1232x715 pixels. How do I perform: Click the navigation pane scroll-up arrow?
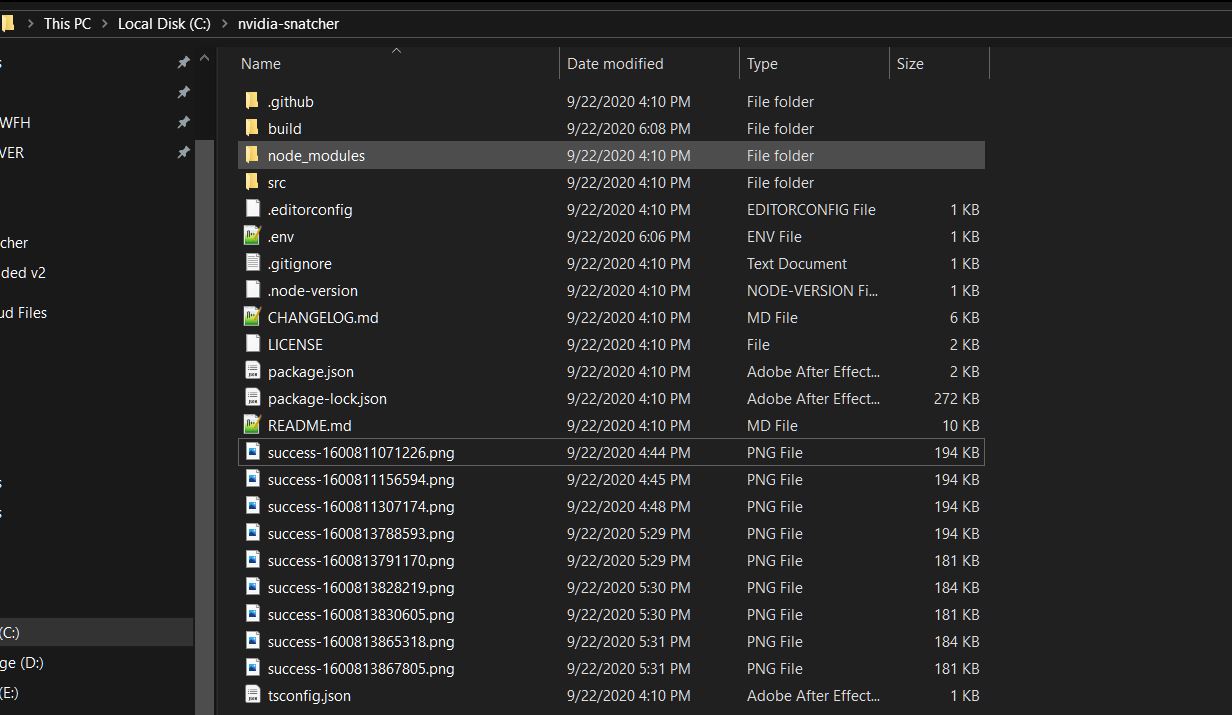point(204,59)
